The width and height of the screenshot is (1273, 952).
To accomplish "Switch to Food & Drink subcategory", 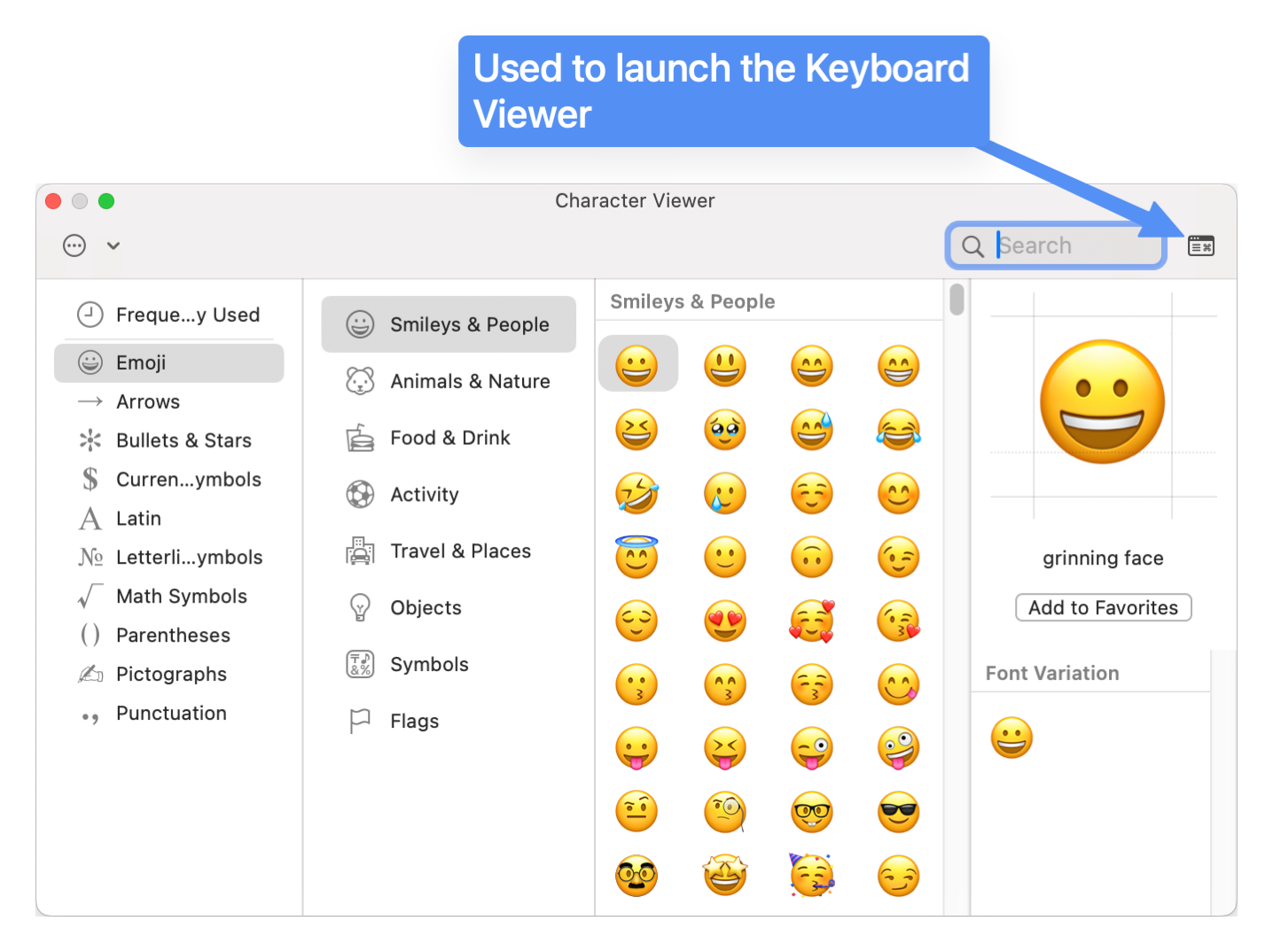I will tap(449, 438).
